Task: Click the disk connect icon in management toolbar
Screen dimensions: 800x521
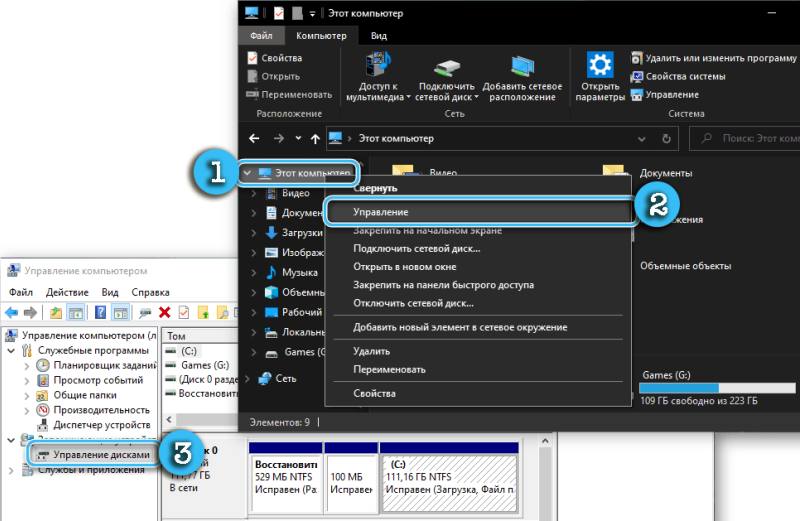Action: 145,312
